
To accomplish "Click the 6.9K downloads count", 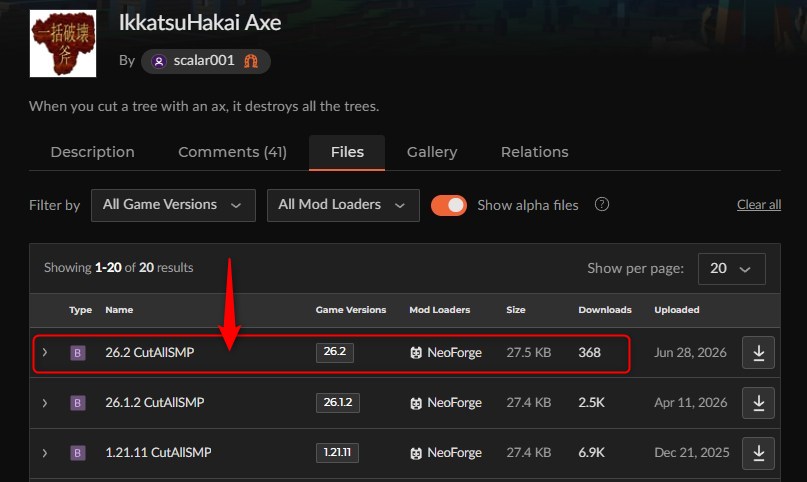I will (591, 453).
